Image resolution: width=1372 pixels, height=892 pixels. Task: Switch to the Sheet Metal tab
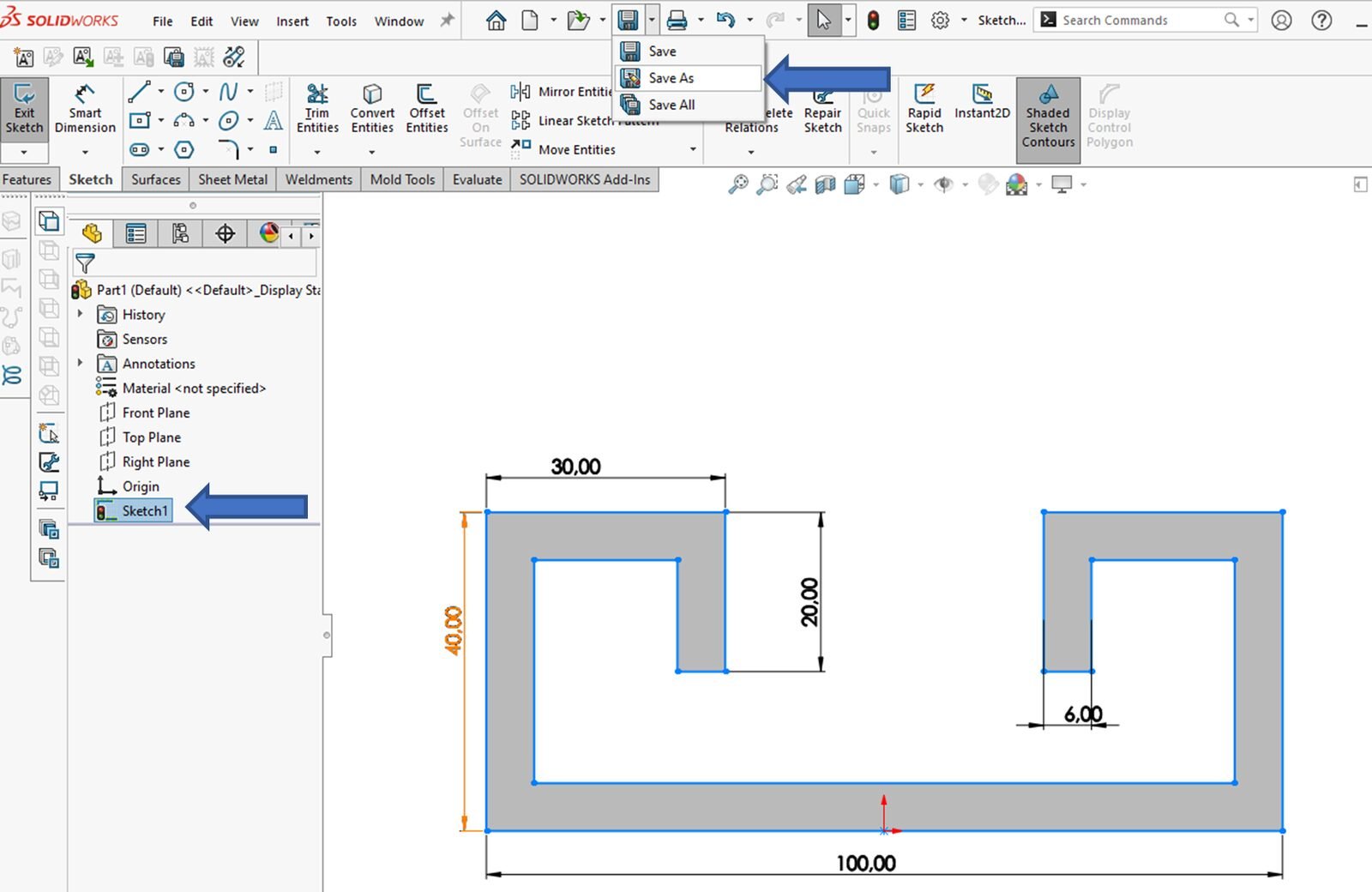(x=232, y=179)
